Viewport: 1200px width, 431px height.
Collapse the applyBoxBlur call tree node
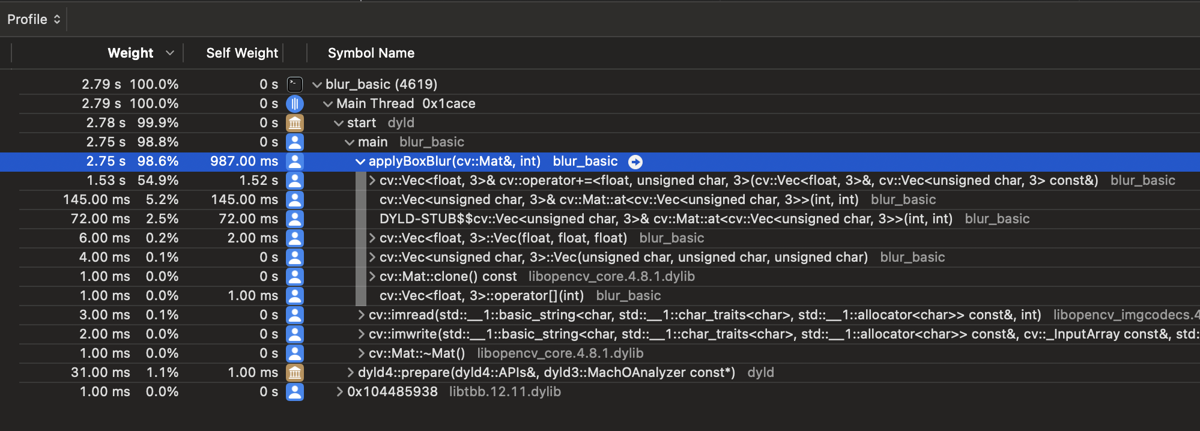click(360, 162)
